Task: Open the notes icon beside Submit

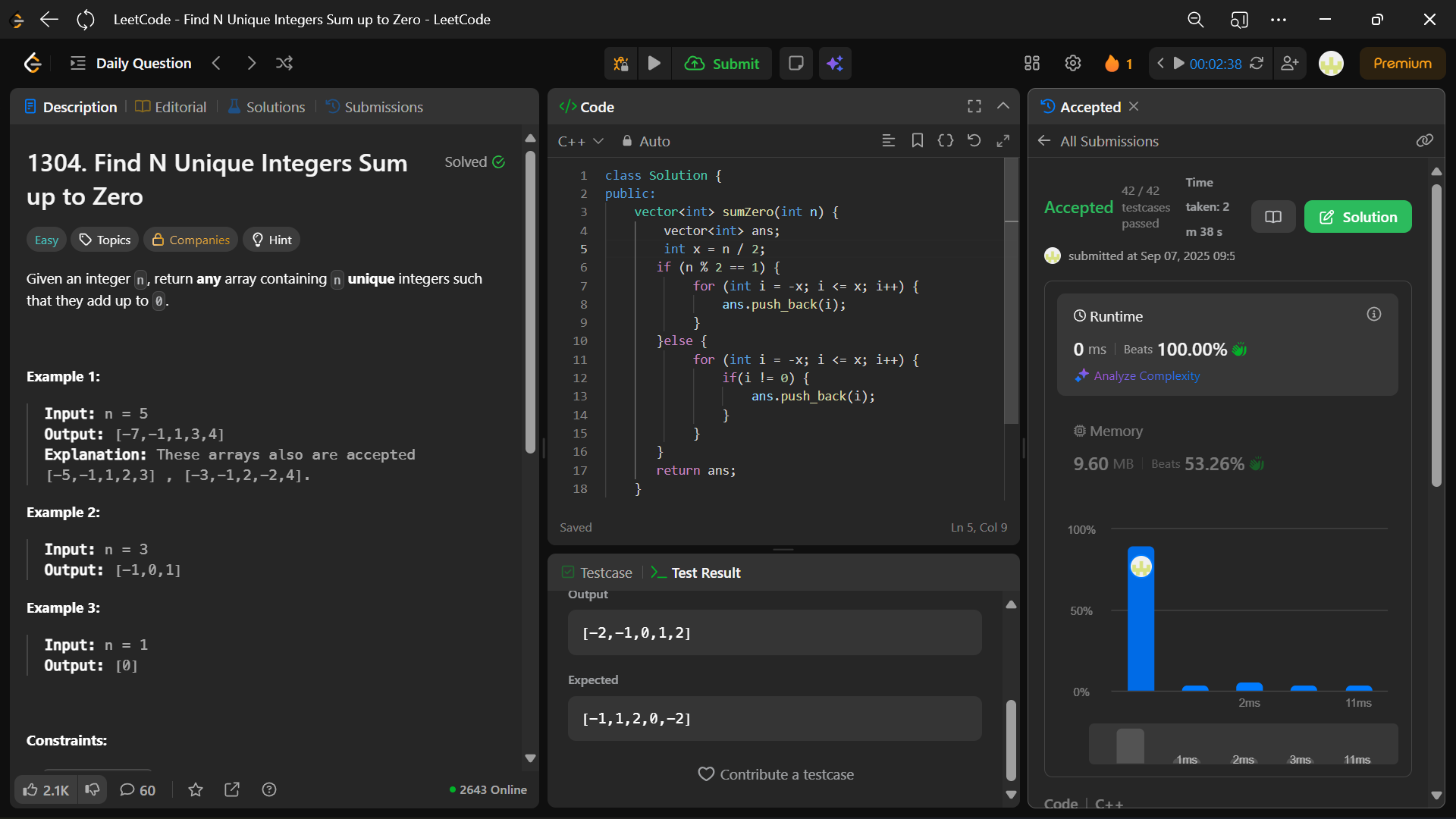Action: 796,64
